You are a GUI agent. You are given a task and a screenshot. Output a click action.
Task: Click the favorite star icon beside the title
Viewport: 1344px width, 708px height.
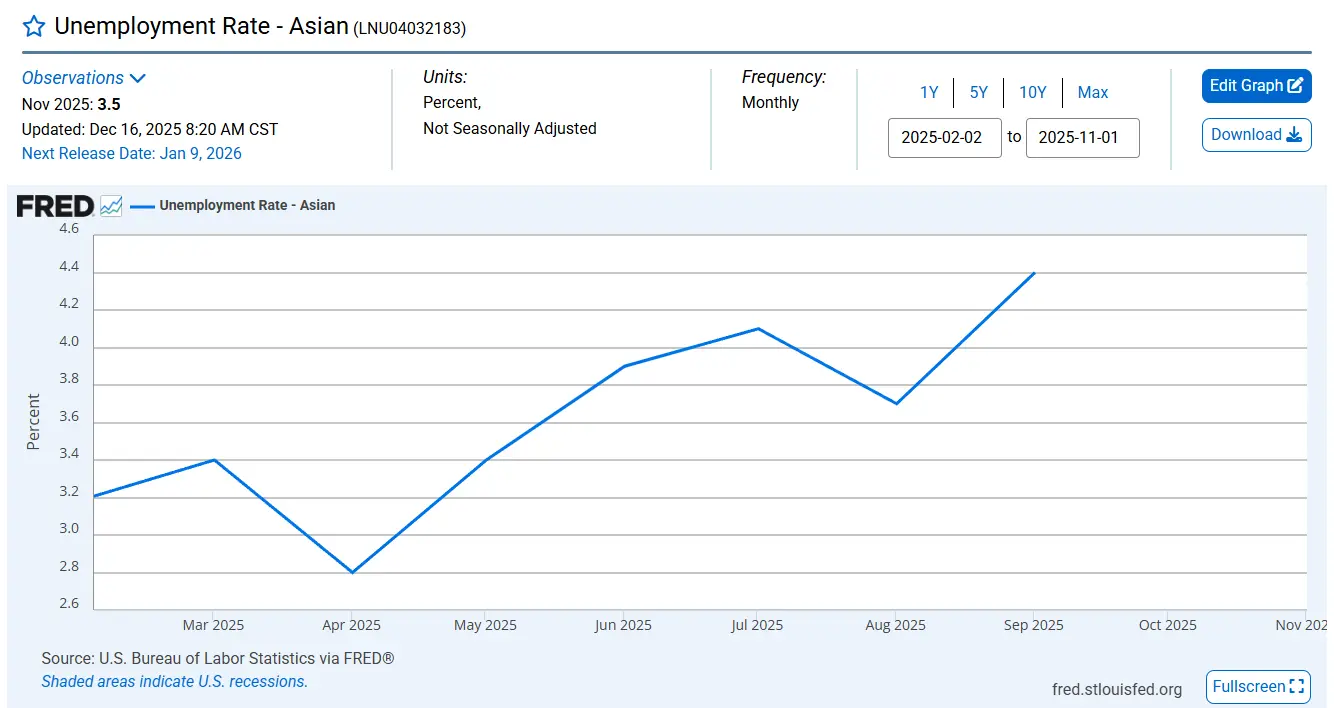34,27
